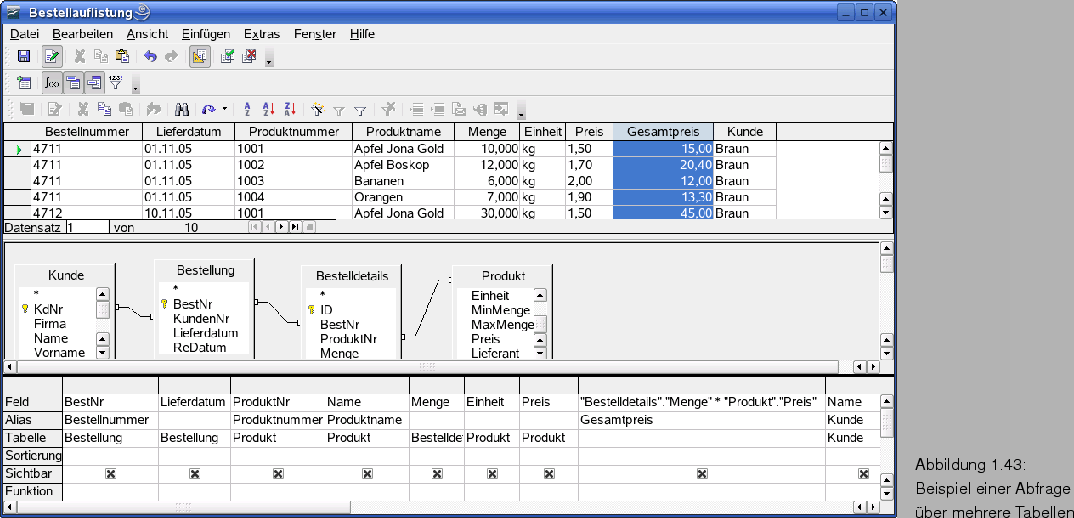Refresh data using the curved blue arrow icon

tap(208, 109)
